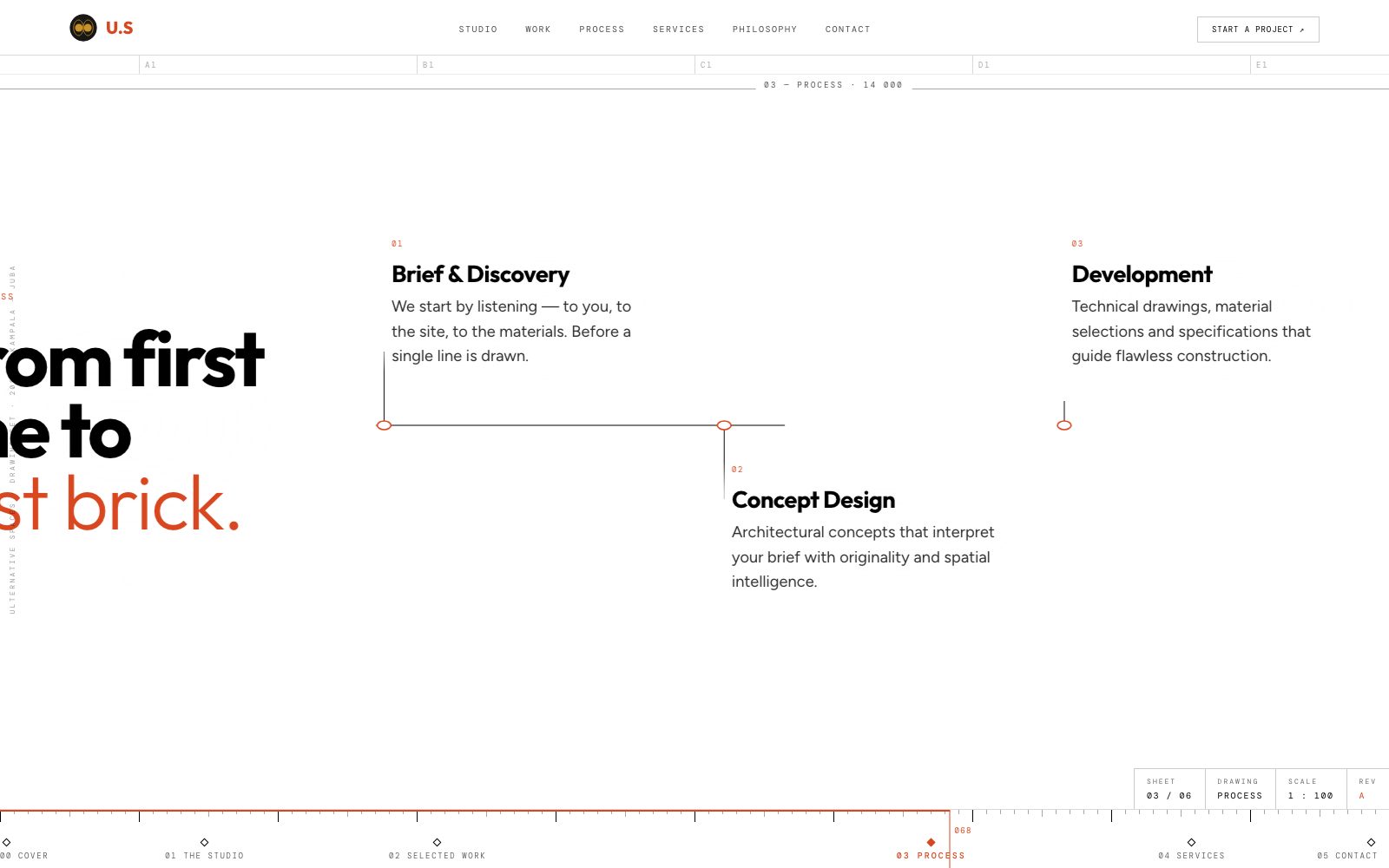Click the 01 Brief & Discovery timeline node
This screenshot has height=868, width=1389.
pos(384,425)
